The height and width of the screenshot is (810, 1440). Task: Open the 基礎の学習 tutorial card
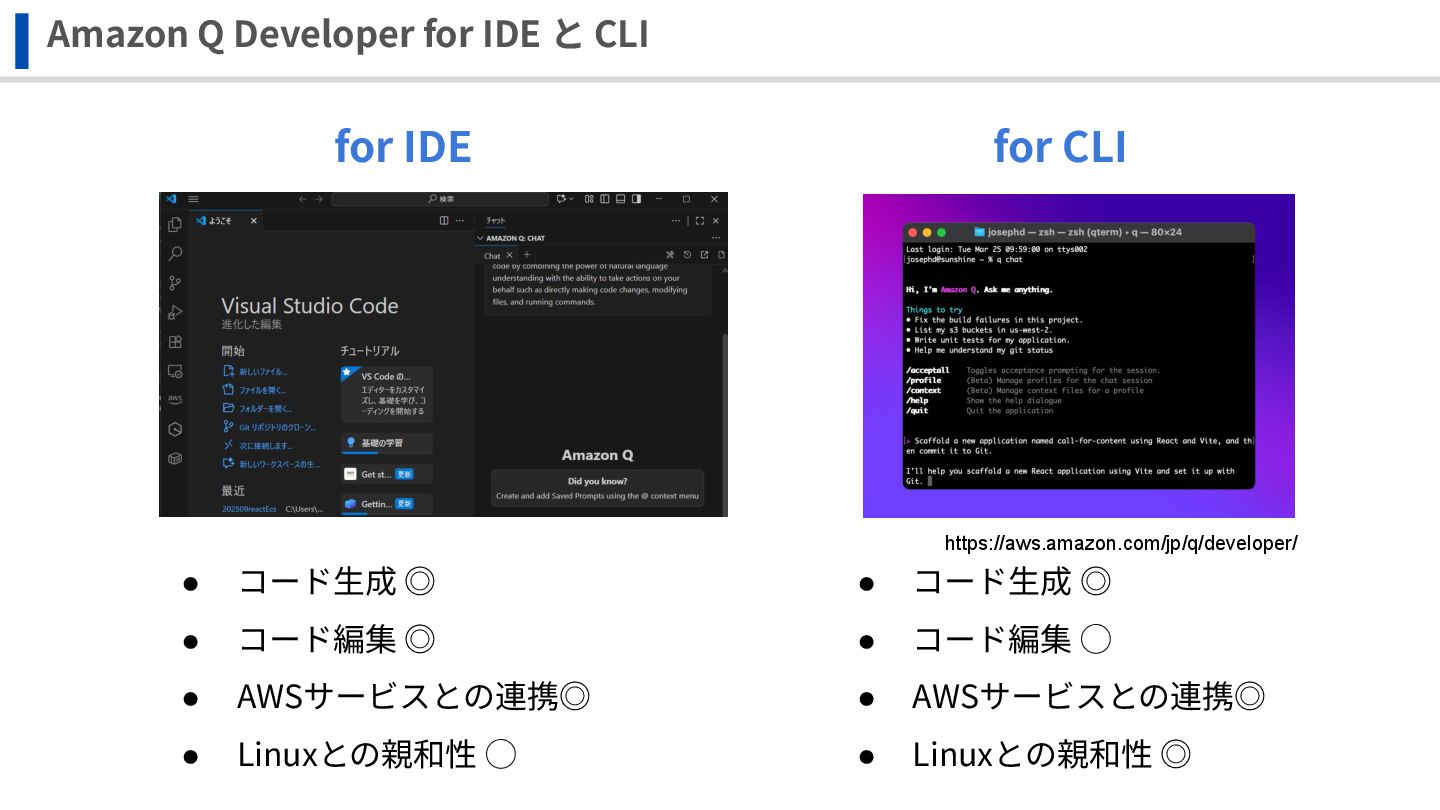[x=387, y=443]
